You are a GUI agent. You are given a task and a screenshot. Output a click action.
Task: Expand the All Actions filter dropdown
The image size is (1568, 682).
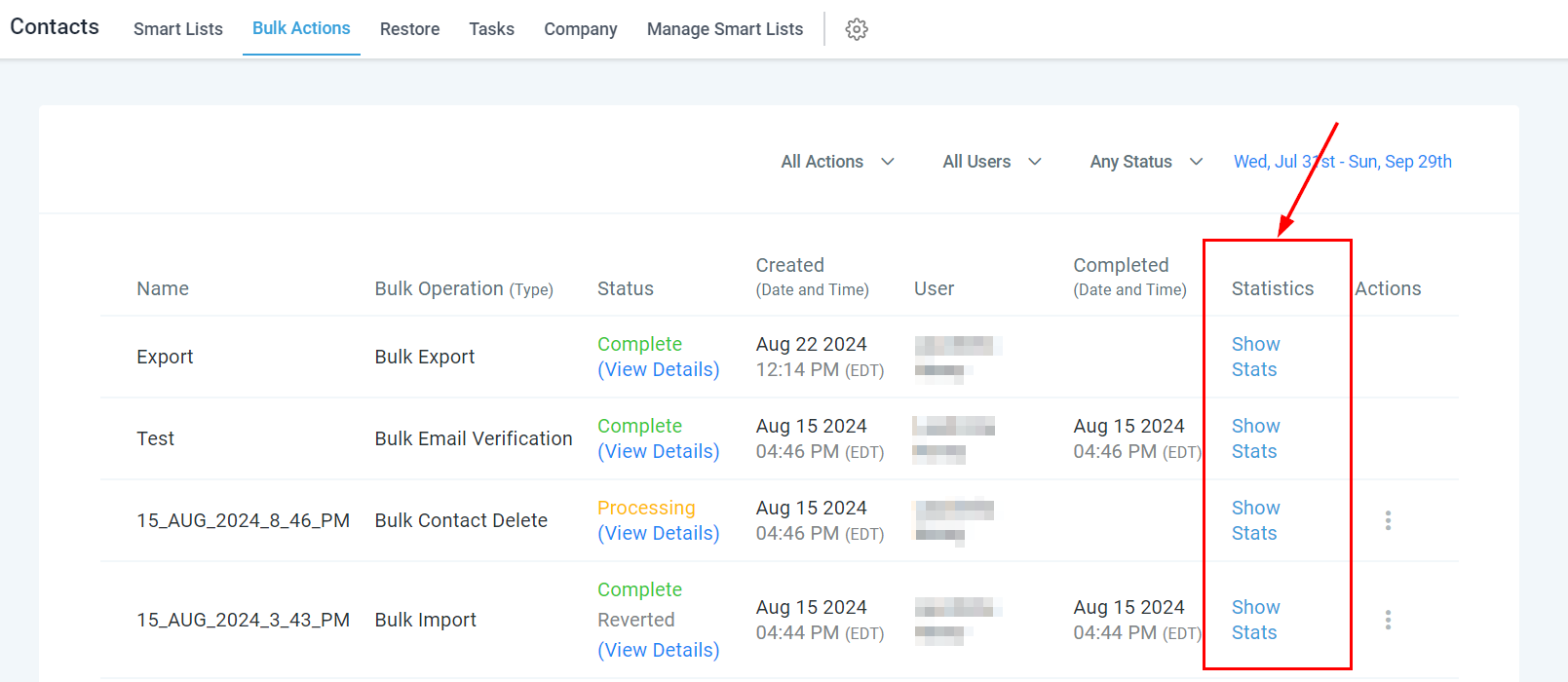[x=837, y=162]
